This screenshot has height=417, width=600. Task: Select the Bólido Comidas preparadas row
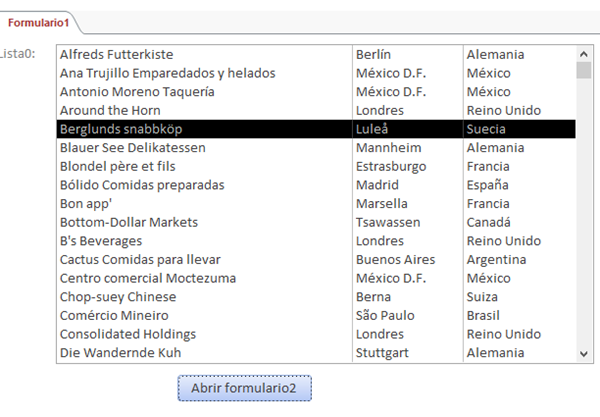[142, 185]
